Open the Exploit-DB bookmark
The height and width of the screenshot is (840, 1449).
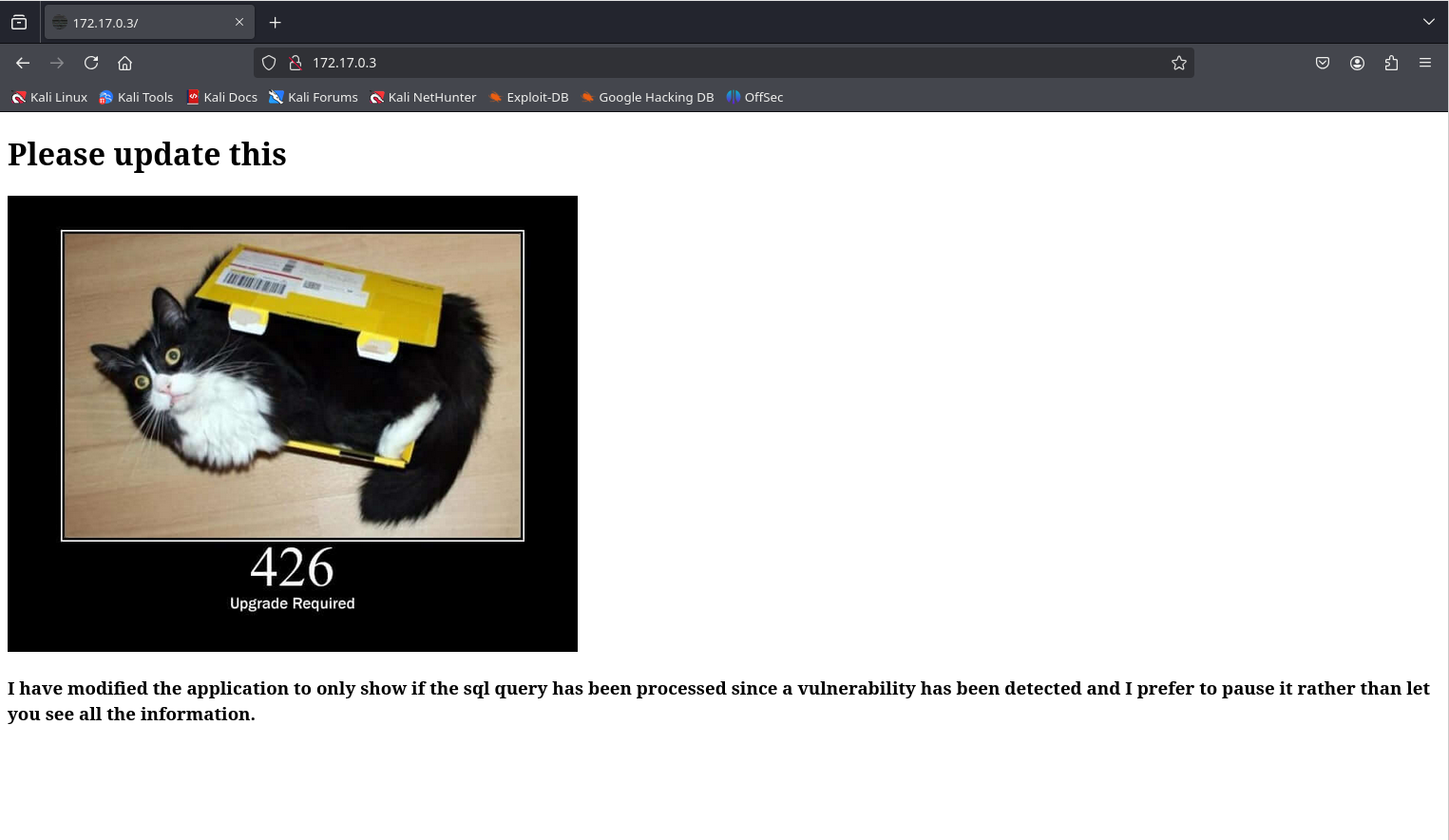[528, 97]
